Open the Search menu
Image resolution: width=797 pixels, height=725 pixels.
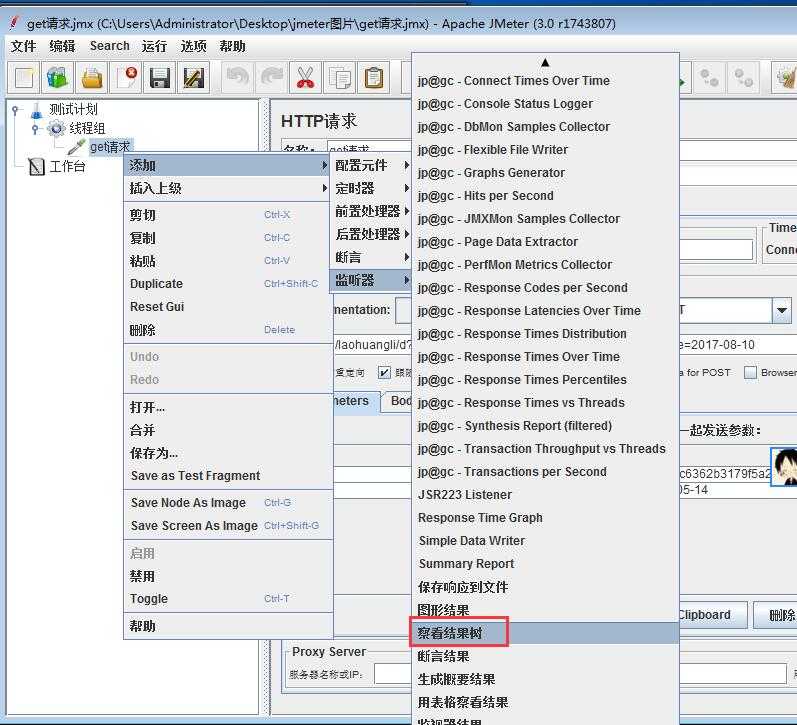tap(110, 46)
